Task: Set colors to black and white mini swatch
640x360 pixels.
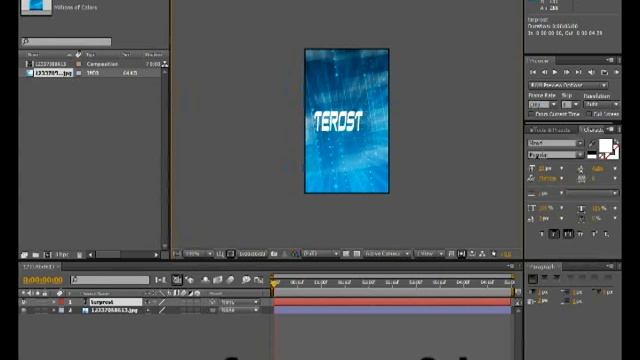Action: (592, 155)
